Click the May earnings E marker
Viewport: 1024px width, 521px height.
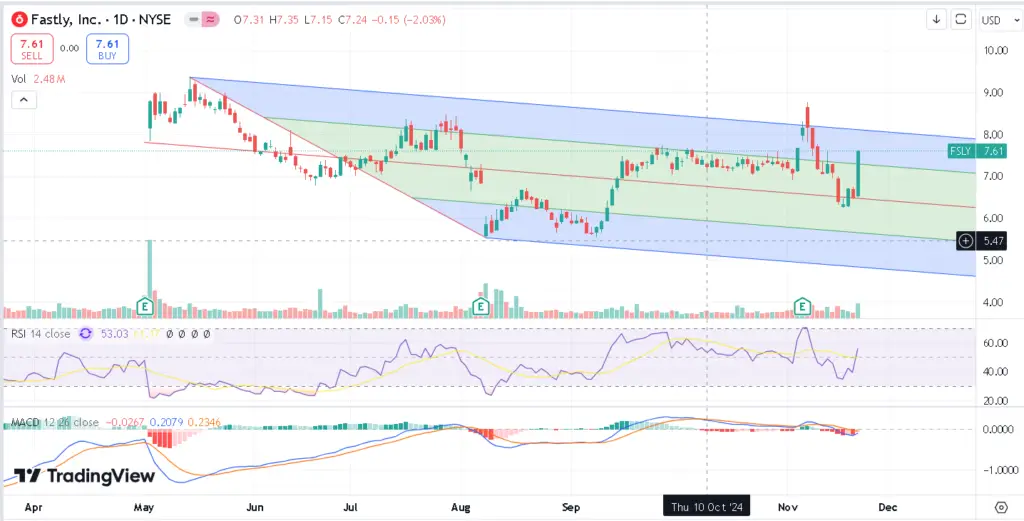(x=144, y=306)
